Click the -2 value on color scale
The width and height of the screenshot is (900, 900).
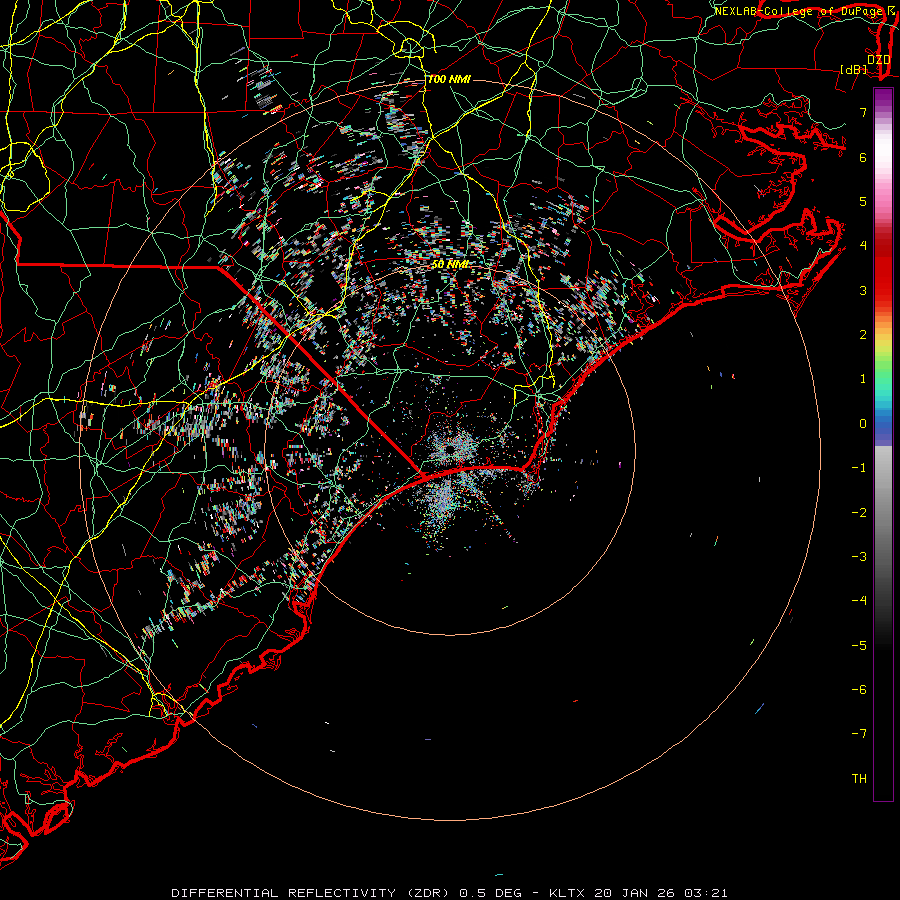[x=859, y=513]
